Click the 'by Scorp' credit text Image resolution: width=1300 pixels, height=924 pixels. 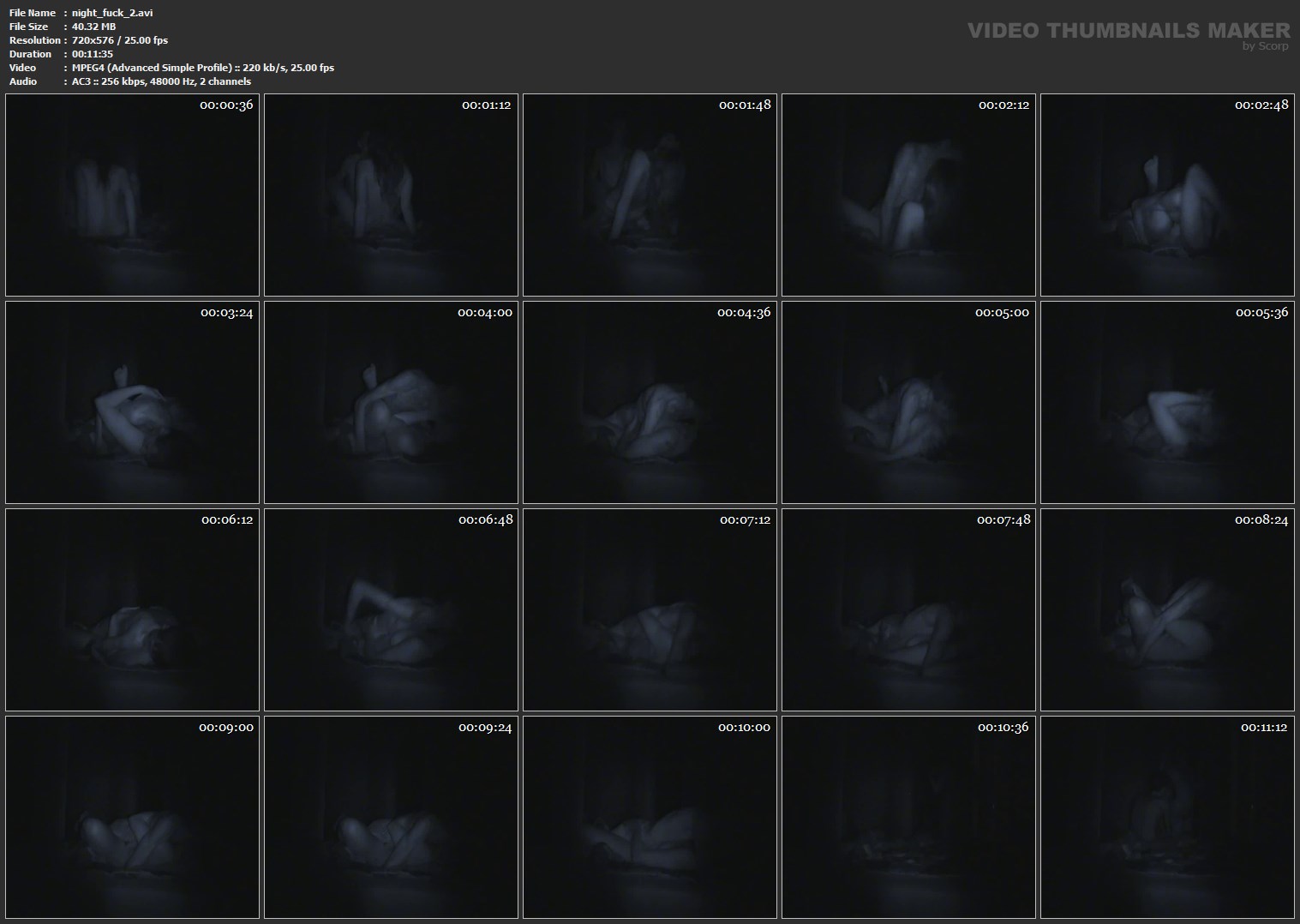(x=1265, y=47)
